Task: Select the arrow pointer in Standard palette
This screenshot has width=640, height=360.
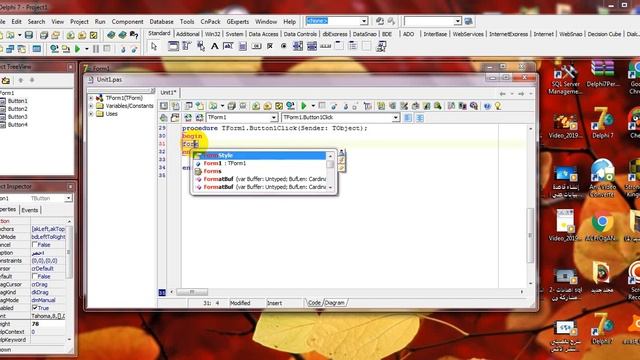Action: pos(153,47)
